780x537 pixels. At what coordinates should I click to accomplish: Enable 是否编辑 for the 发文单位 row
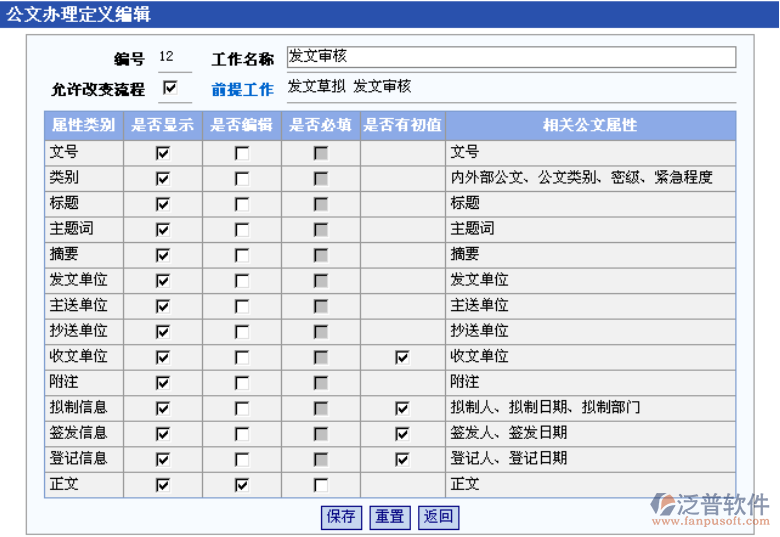tap(242, 281)
